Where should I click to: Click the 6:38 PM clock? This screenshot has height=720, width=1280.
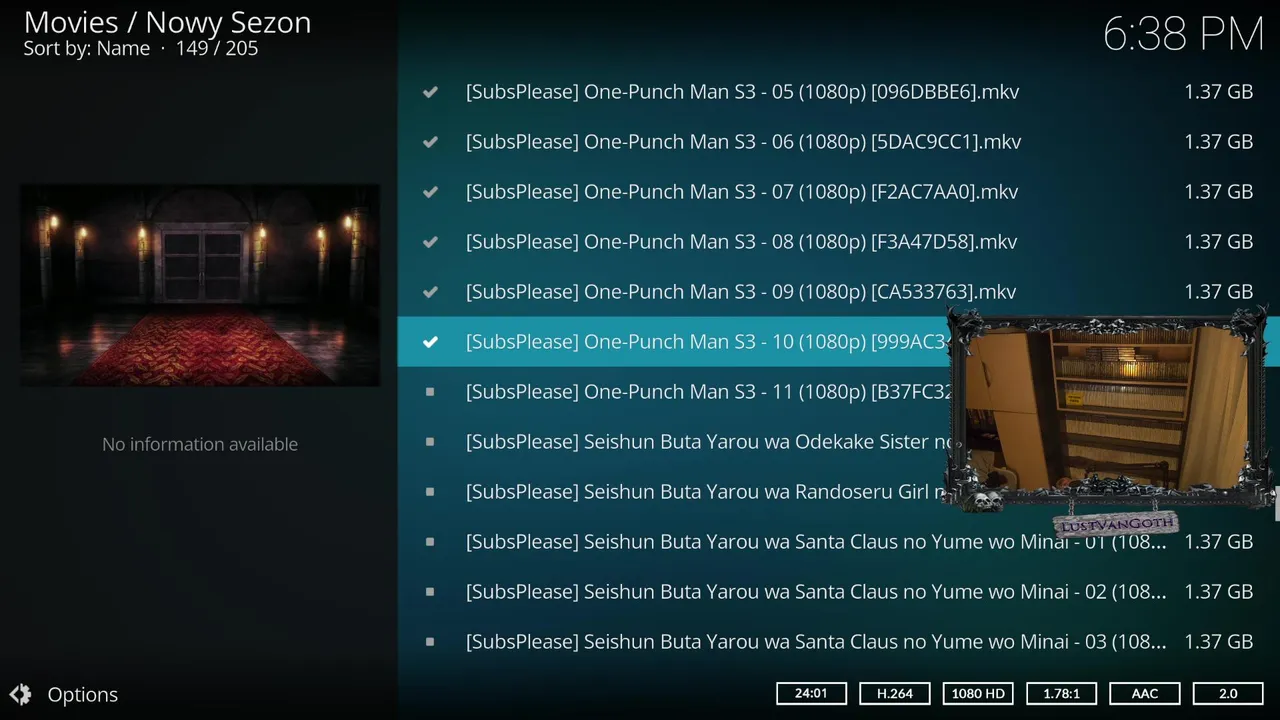click(1184, 34)
